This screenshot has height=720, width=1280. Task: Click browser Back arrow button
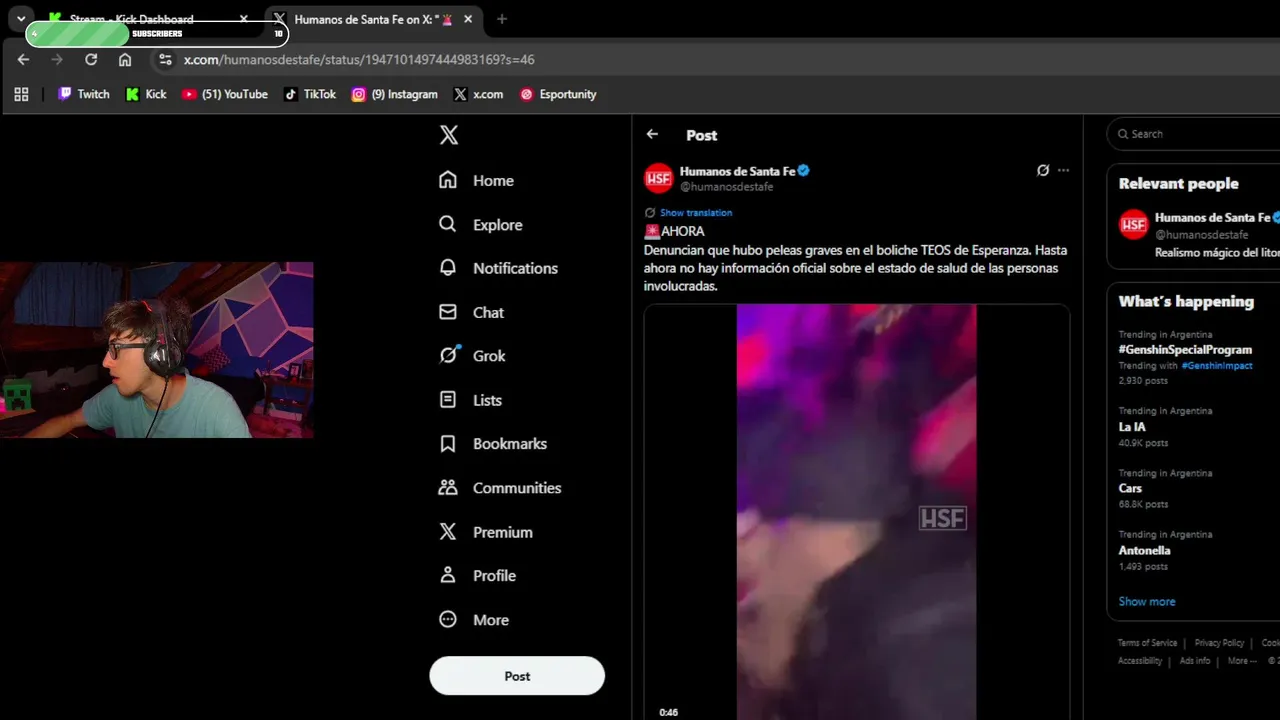click(23, 60)
